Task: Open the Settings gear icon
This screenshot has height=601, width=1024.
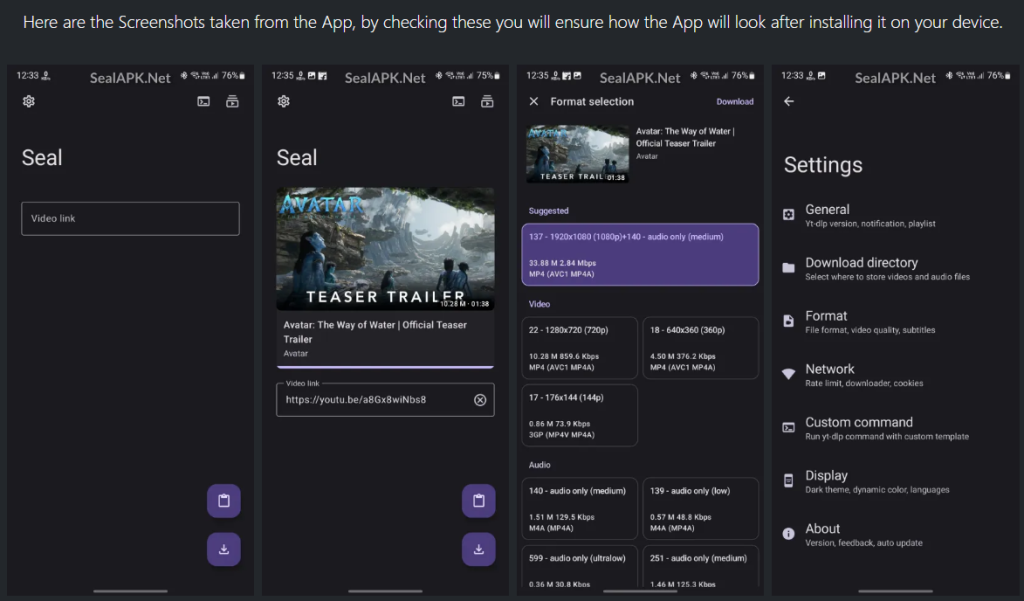Action: (x=28, y=100)
